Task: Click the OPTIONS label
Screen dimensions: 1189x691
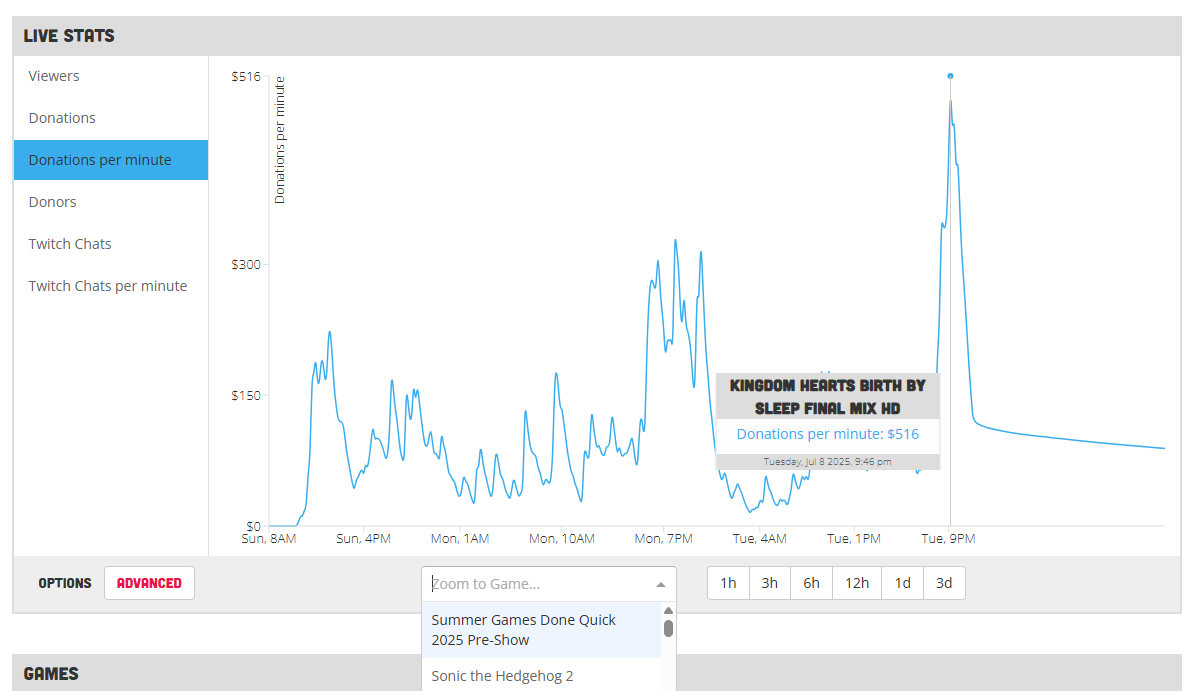Action: (64, 583)
